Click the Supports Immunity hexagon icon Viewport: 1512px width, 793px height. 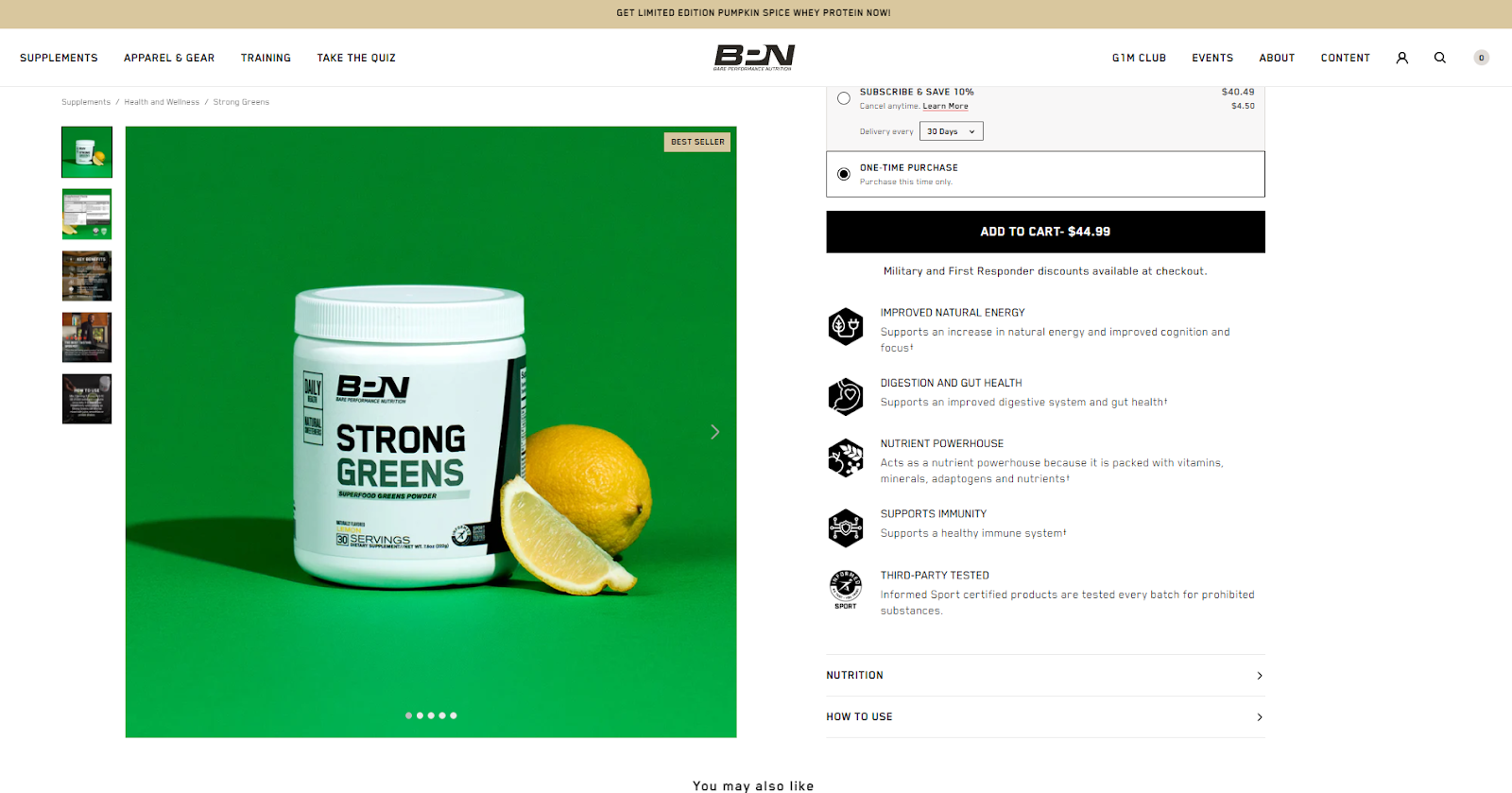tap(846, 528)
